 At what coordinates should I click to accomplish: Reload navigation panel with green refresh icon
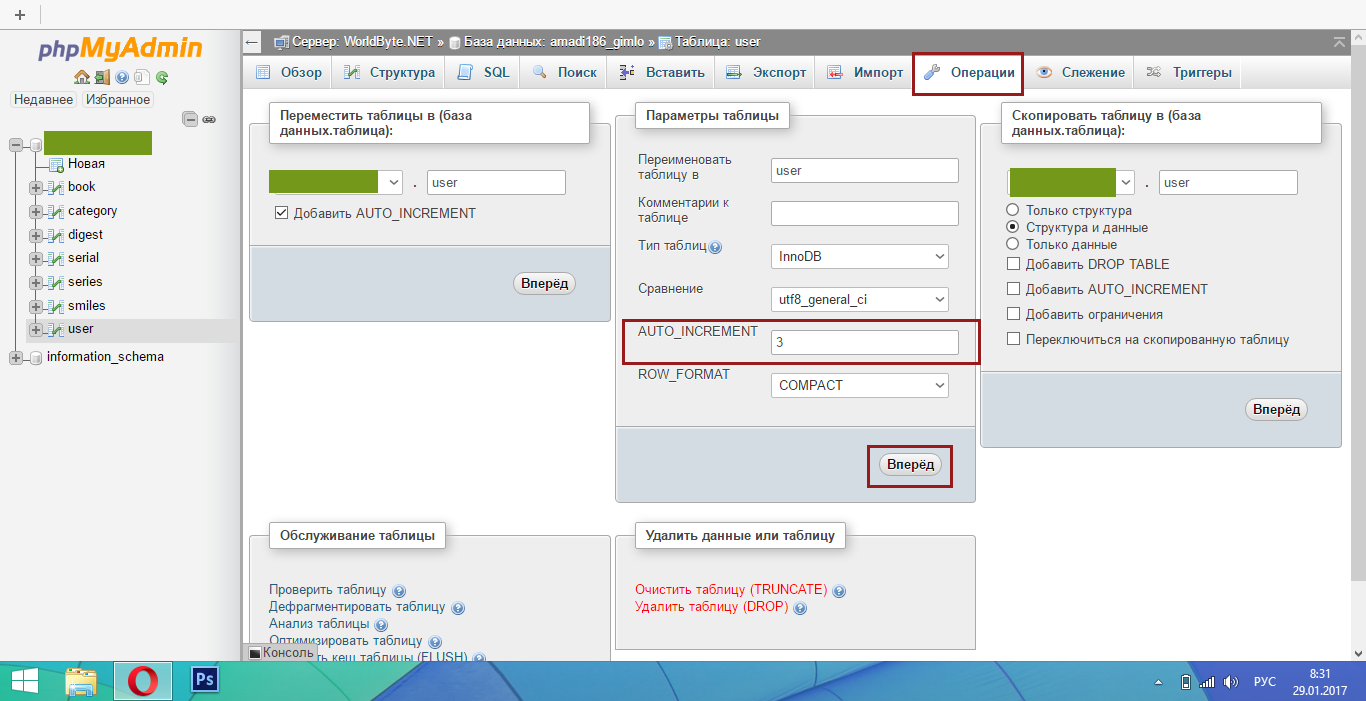(162, 77)
